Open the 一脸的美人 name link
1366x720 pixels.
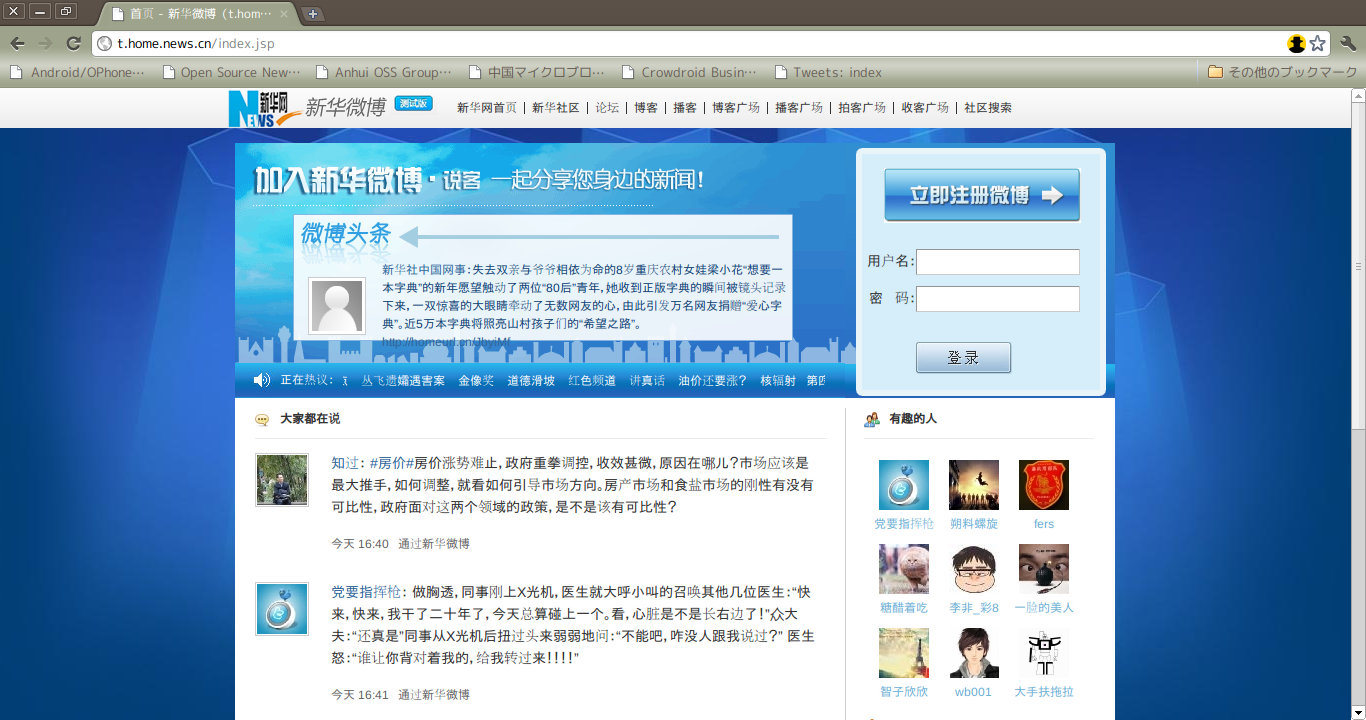[1044, 608]
